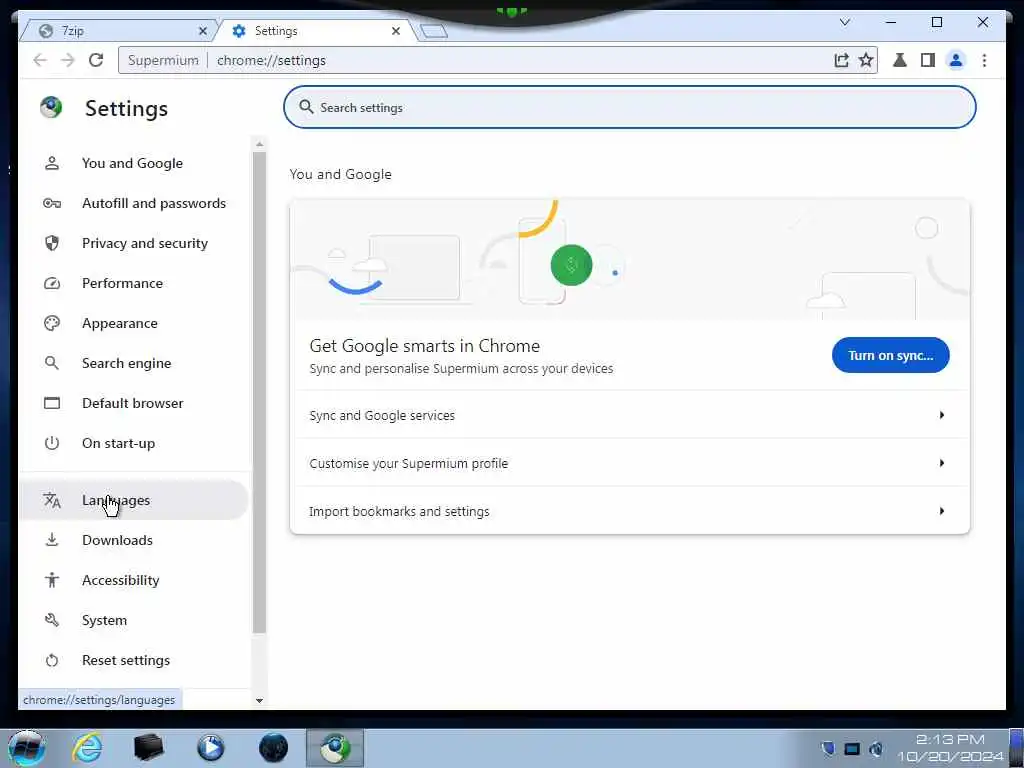The image size is (1024, 768).
Task: Open Privacy and security section
Action: click(x=134, y=243)
